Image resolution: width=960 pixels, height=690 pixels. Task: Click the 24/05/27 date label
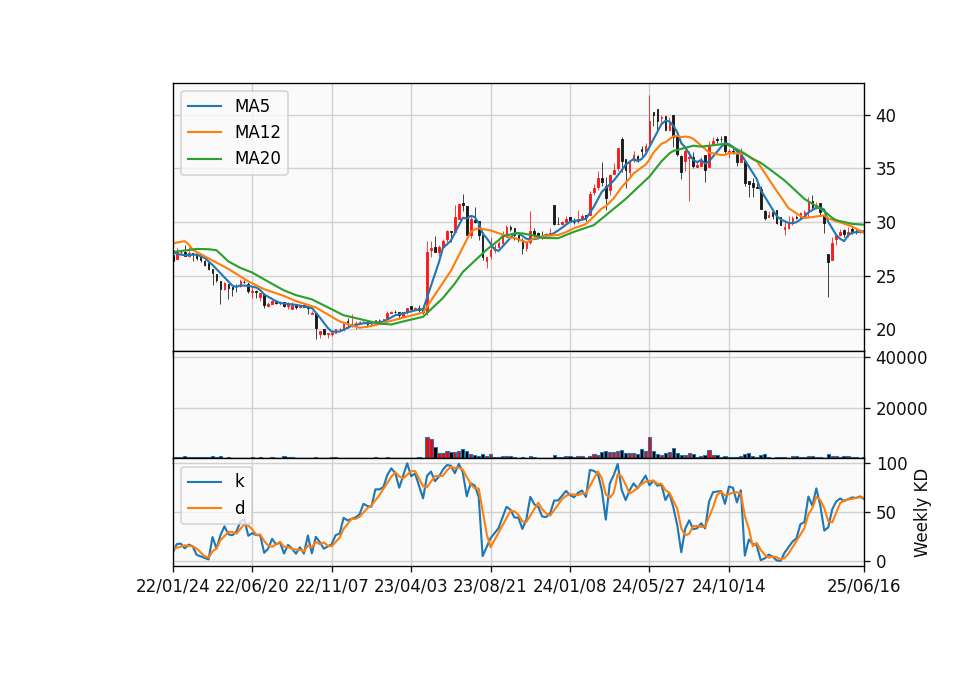pos(649,586)
